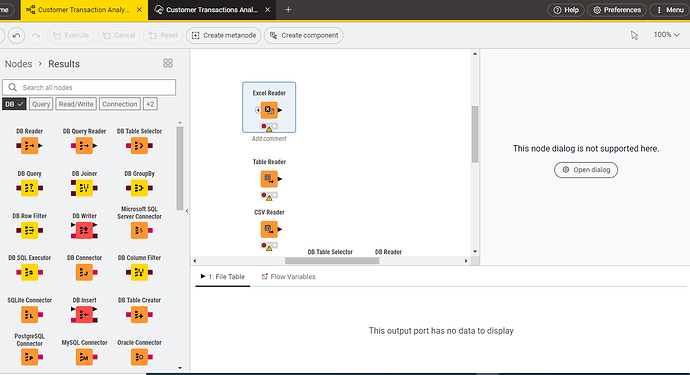Click the Reset button in toolbar
This screenshot has width=690, height=375.
pyautogui.click(x=163, y=35)
